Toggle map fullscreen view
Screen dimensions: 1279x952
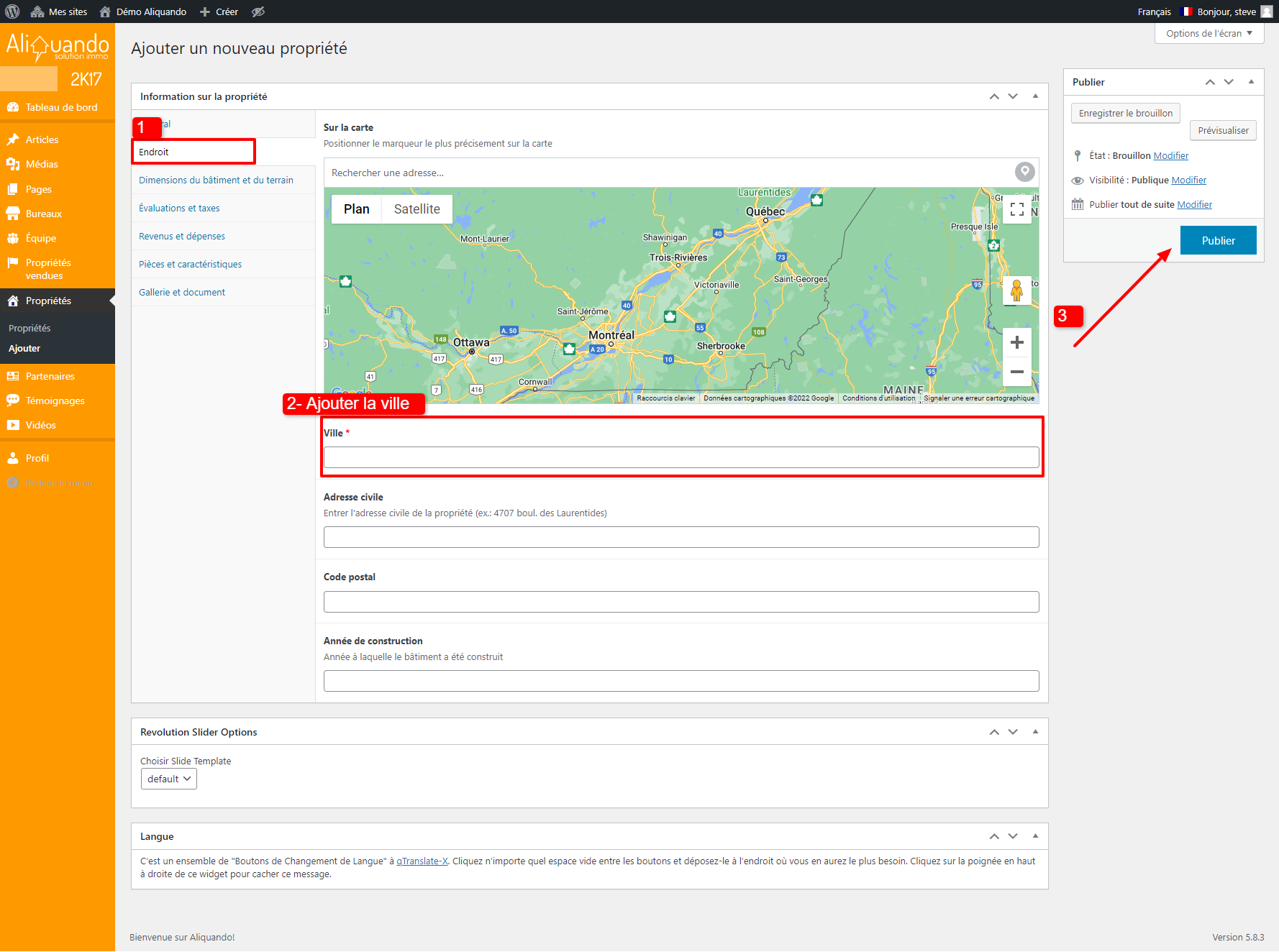[x=1016, y=209]
